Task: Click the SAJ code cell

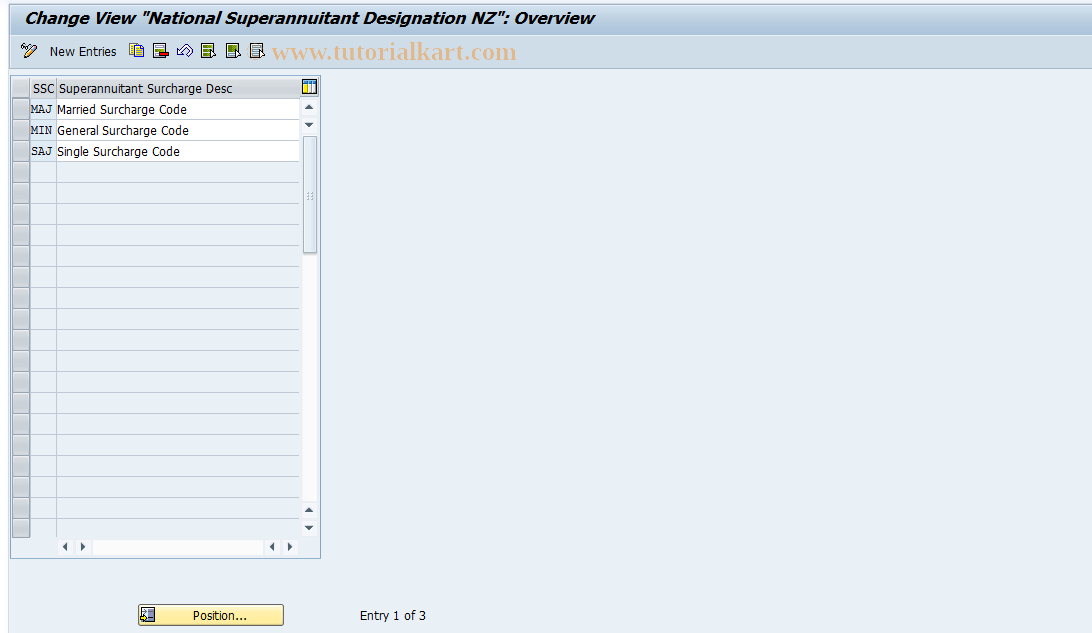Action: coord(42,151)
